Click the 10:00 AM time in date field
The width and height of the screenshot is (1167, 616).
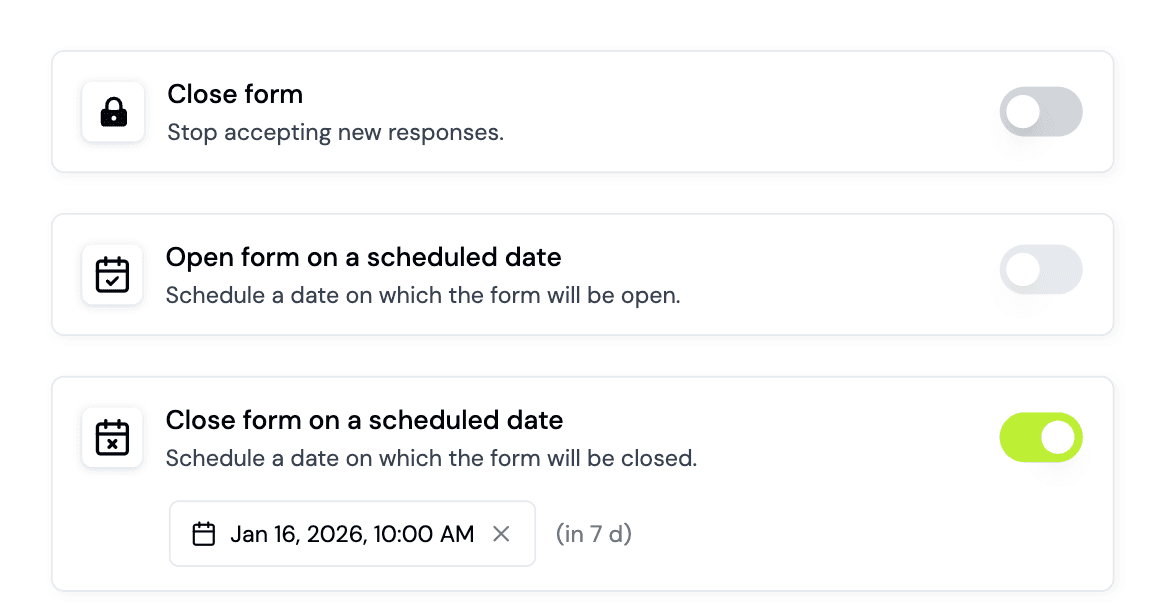click(x=424, y=534)
